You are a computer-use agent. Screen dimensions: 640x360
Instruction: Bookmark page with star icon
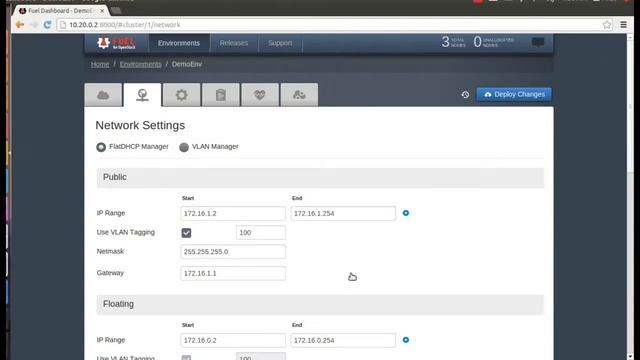(607, 25)
